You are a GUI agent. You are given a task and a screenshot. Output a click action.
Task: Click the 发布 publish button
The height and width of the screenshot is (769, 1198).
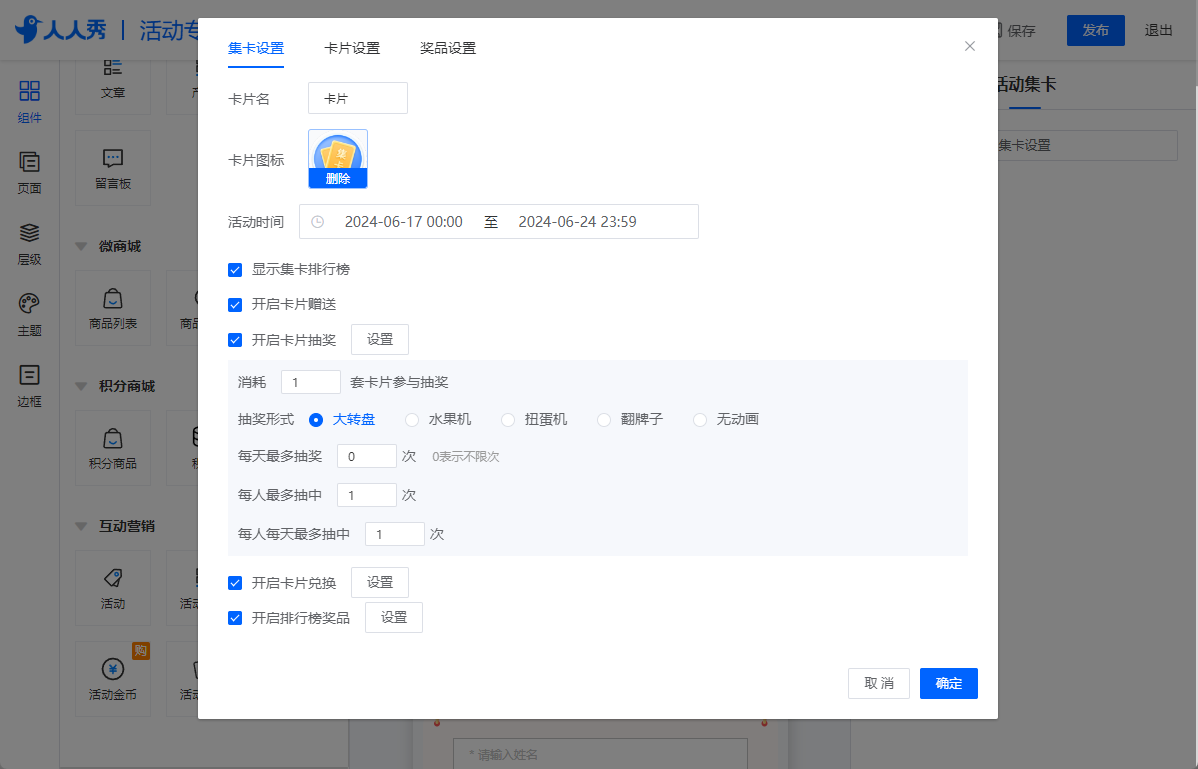click(1096, 31)
